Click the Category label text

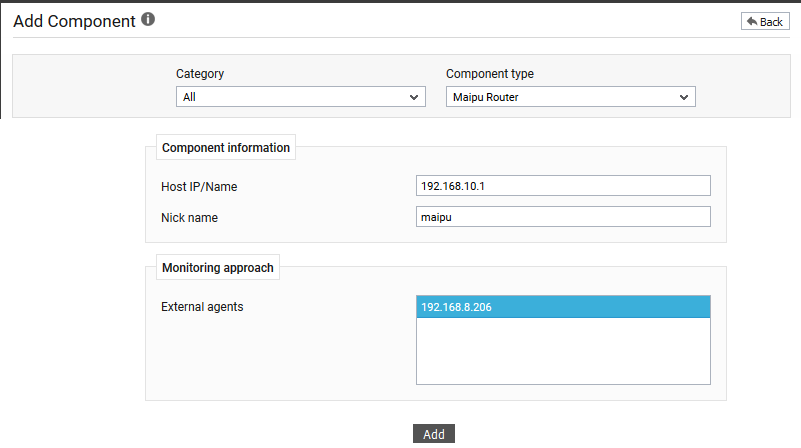[x=200, y=74]
